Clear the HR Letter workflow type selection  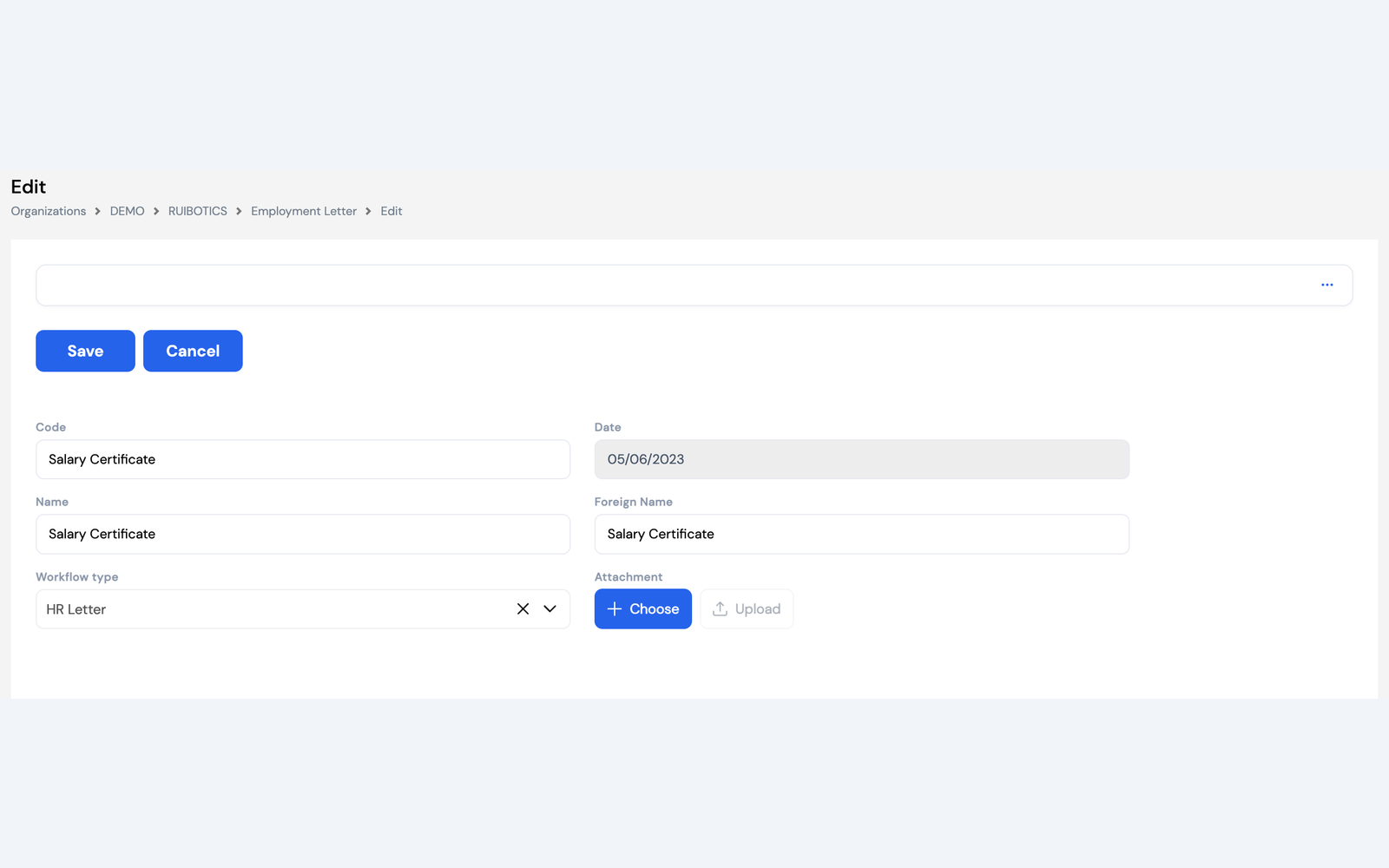coord(523,609)
